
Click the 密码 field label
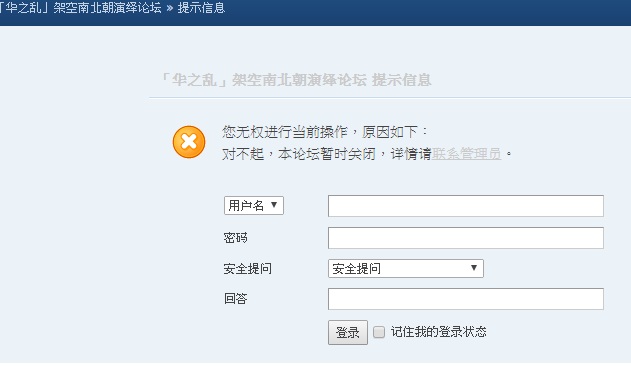[x=235, y=237]
